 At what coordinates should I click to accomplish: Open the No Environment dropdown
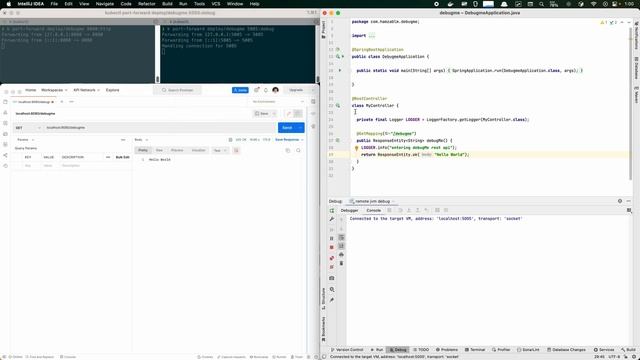pyautogui.click(x=278, y=102)
